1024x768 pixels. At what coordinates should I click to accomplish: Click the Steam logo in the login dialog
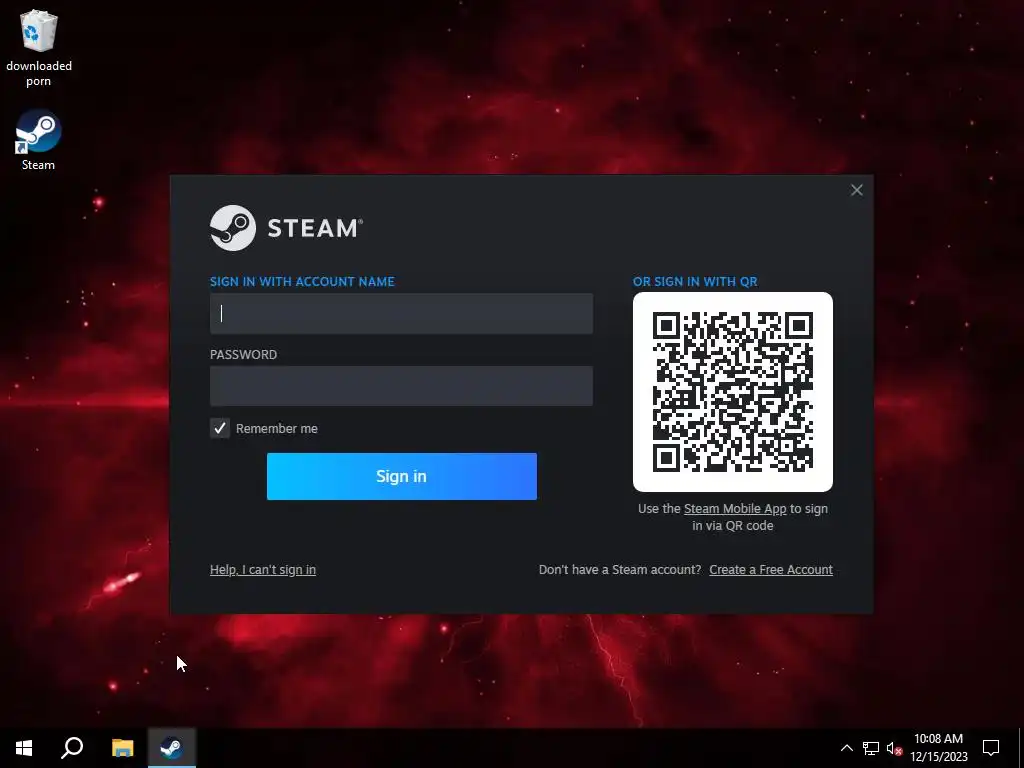pos(286,228)
